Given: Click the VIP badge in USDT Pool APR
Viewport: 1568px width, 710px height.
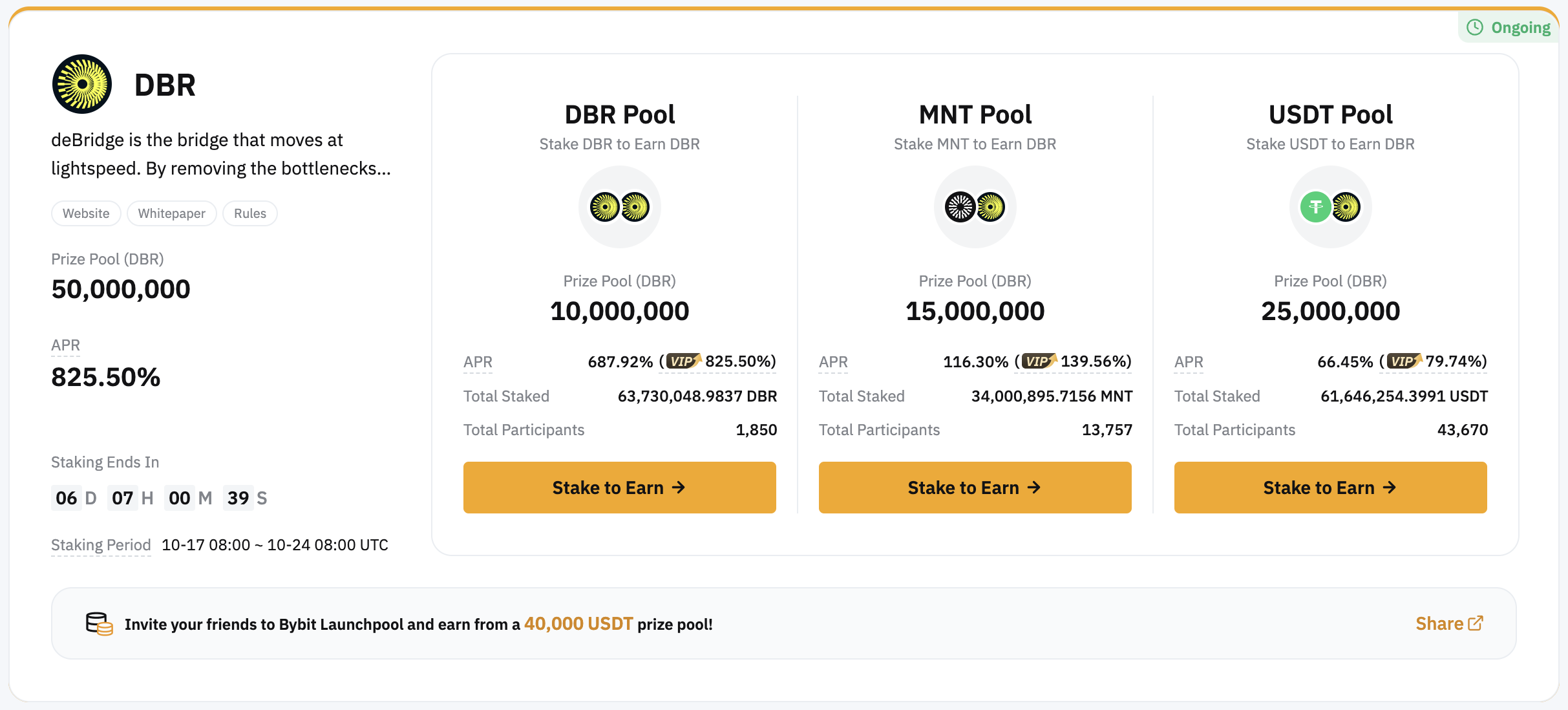Looking at the screenshot, I should pyautogui.click(x=1404, y=361).
